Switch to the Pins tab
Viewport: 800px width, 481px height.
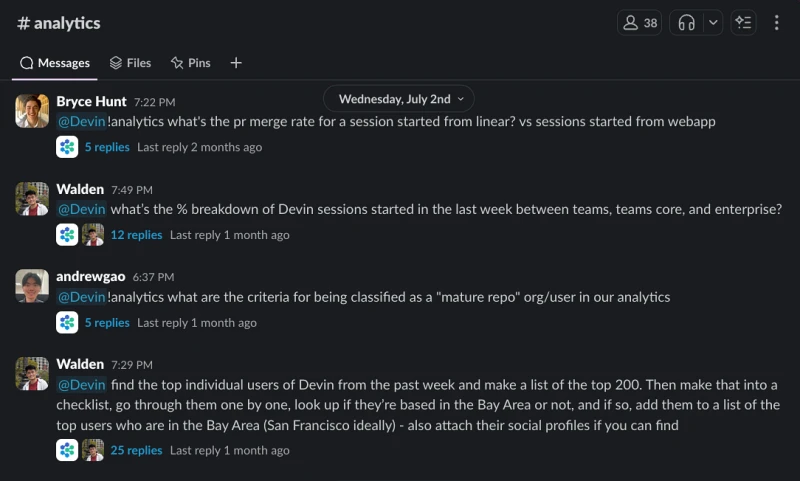tap(190, 63)
